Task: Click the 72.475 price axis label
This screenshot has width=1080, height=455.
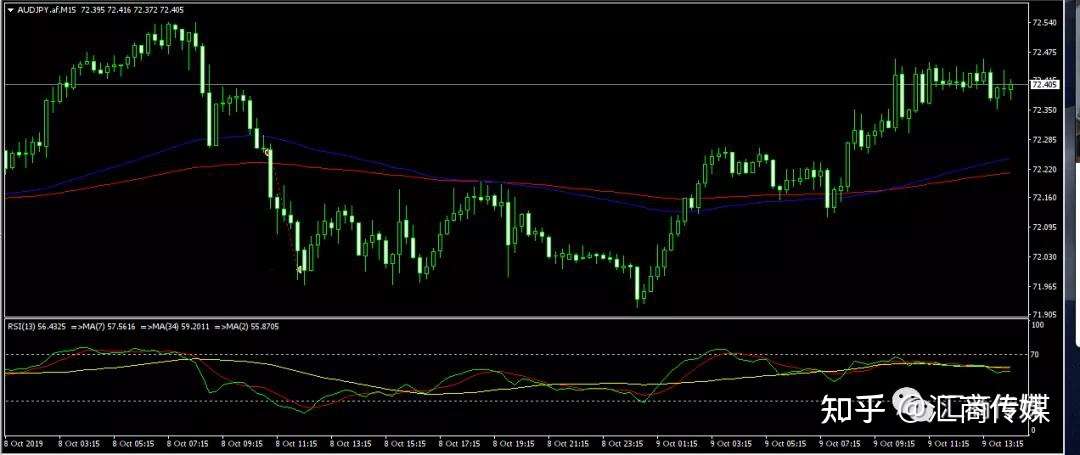Action: 1044,52
